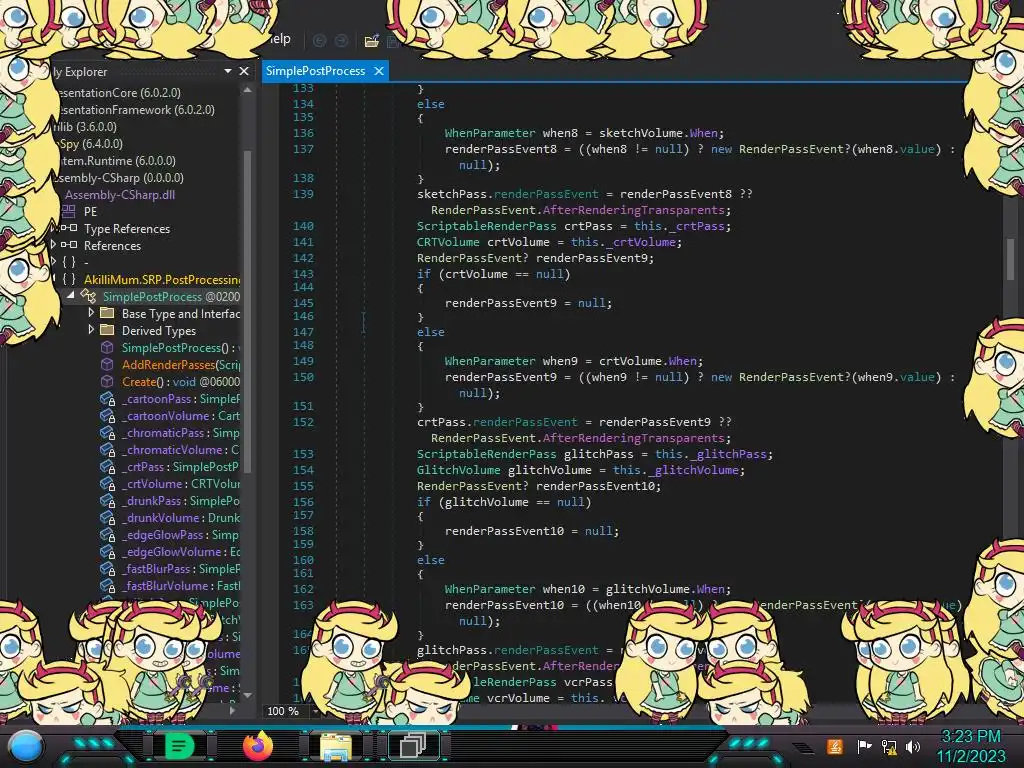Viewport: 1024px width, 768px height.
Task: Click the Base Type and Interfaces folder icon
Action: pos(107,313)
